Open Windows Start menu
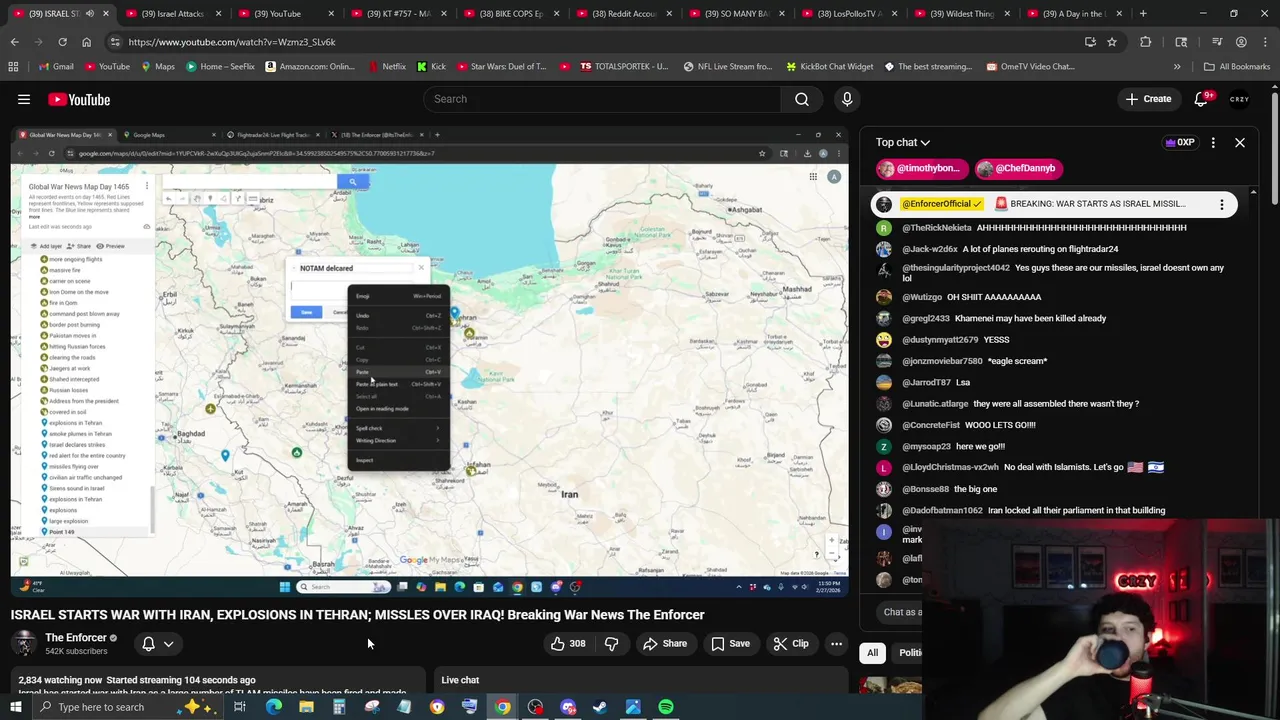1280x720 pixels. pos(16,707)
